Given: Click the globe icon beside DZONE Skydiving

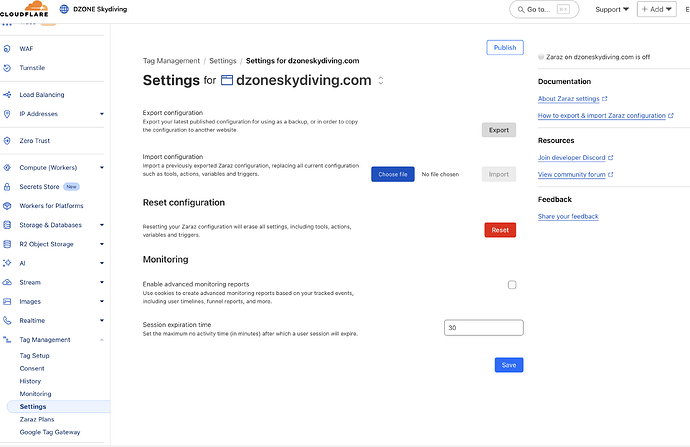Looking at the screenshot, I should (64, 9).
